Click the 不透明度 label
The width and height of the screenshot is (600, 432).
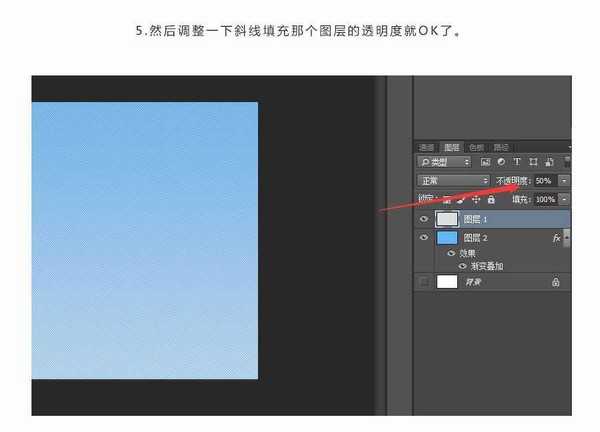pyautogui.click(x=513, y=181)
